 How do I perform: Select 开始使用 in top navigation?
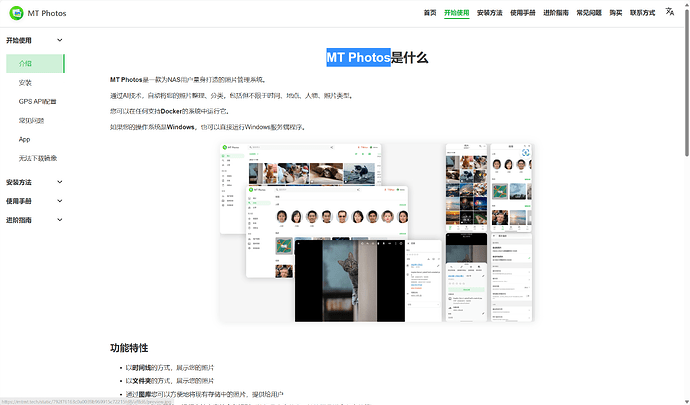point(456,13)
